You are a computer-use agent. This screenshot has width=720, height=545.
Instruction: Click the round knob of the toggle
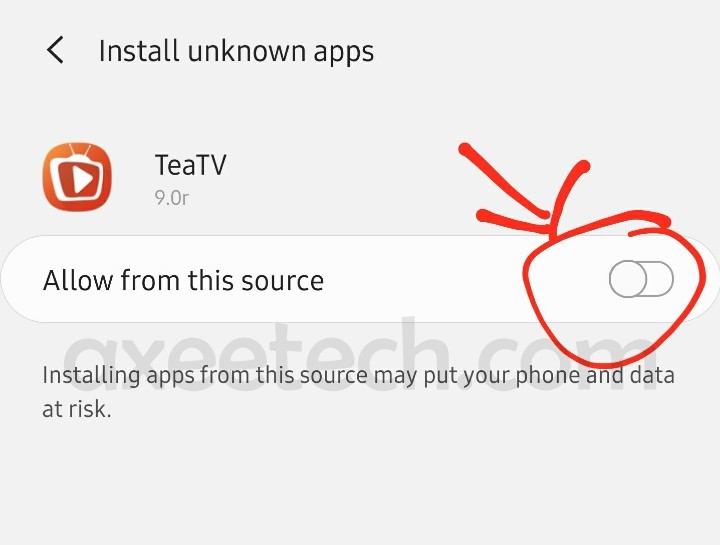pyautogui.click(x=628, y=279)
